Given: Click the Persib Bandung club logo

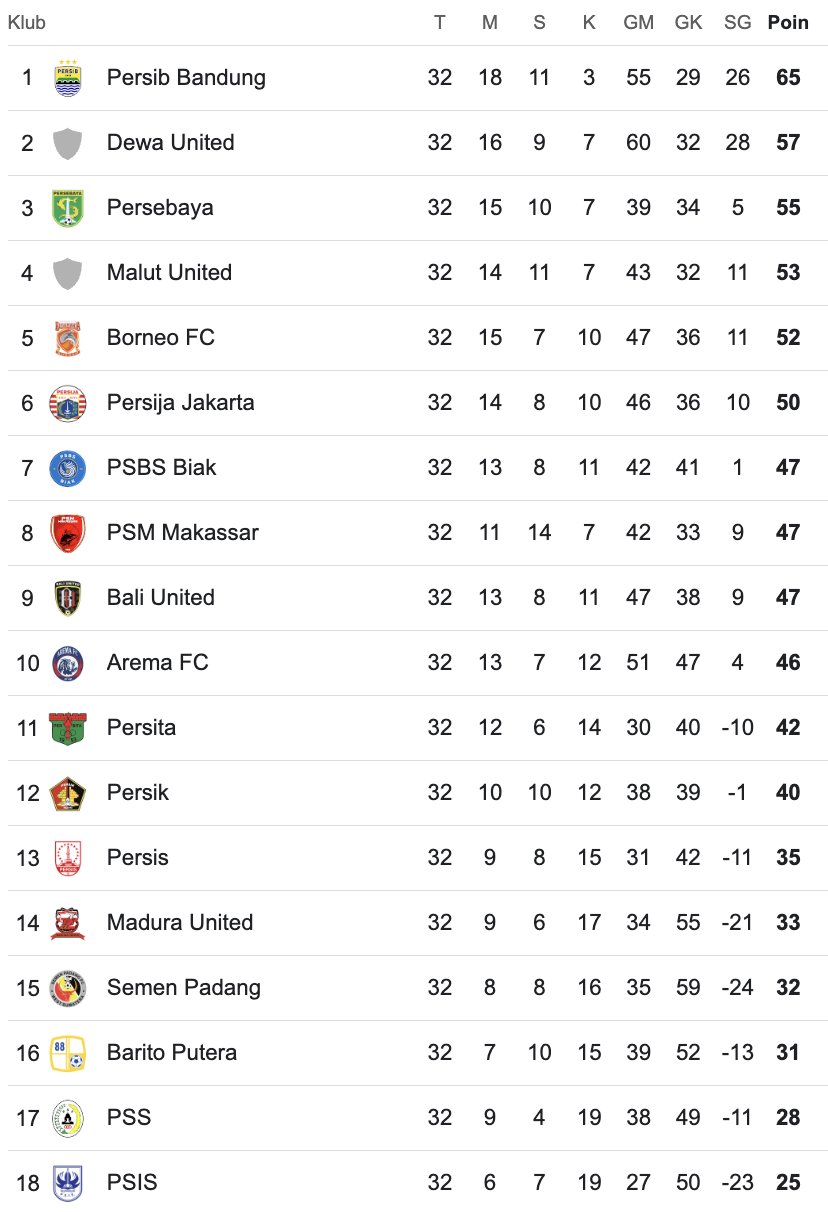Looking at the screenshot, I should [67, 78].
